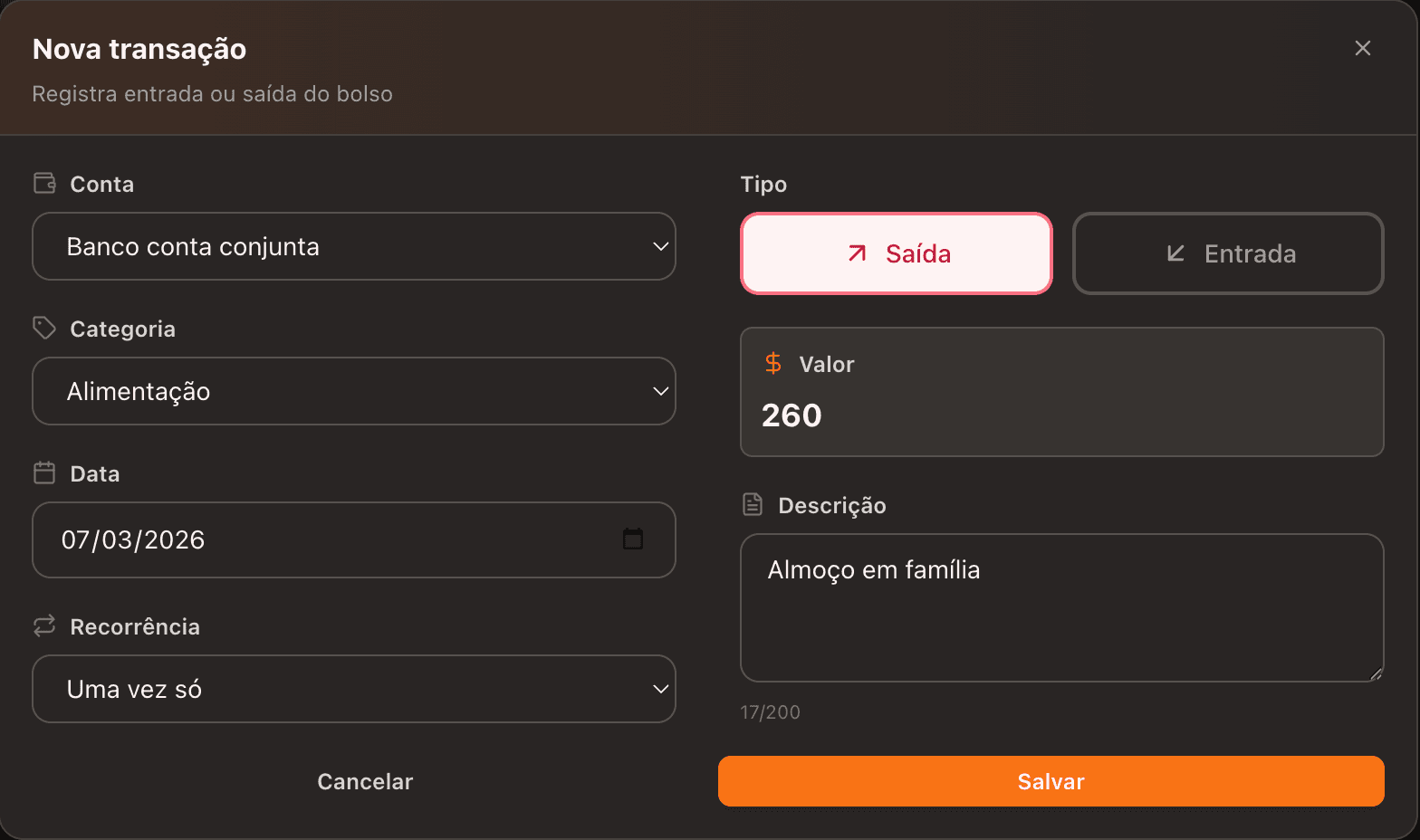Click the wallet icon beside Conta
Image resolution: width=1420 pixels, height=840 pixels.
pyautogui.click(x=44, y=184)
